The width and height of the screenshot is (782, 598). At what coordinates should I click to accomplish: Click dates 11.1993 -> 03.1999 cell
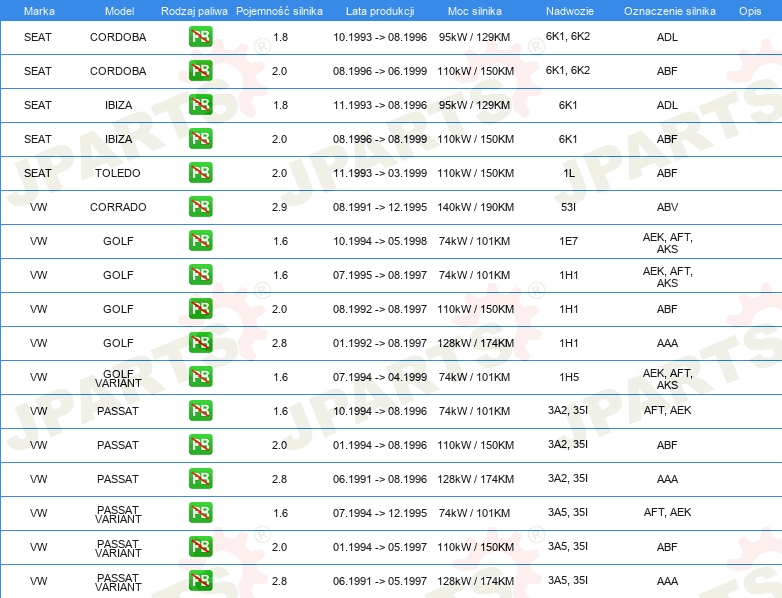pyautogui.click(x=380, y=173)
